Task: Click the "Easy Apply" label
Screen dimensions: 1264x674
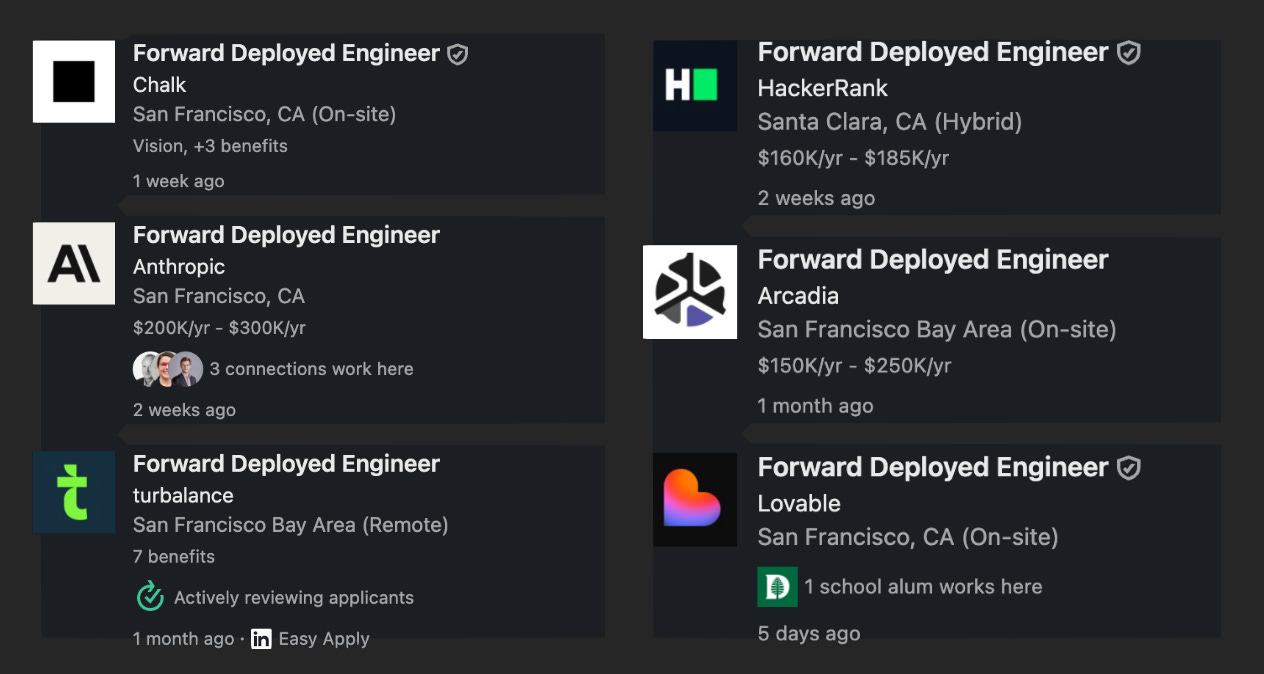Action: (x=324, y=639)
